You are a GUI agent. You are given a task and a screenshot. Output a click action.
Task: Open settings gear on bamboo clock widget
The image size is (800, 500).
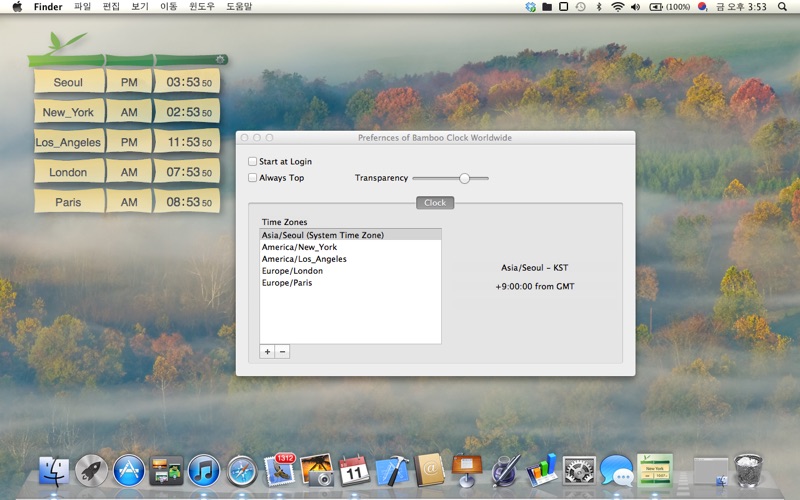click(x=219, y=60)
